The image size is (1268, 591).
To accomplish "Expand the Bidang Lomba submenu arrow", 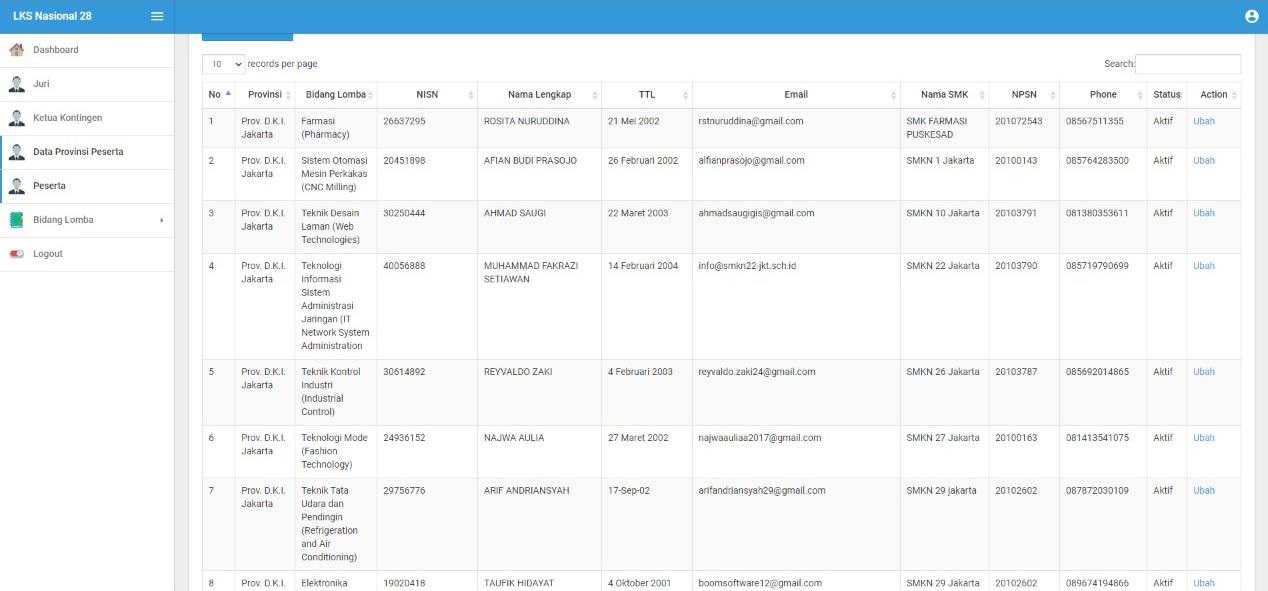I will point(161,220).
